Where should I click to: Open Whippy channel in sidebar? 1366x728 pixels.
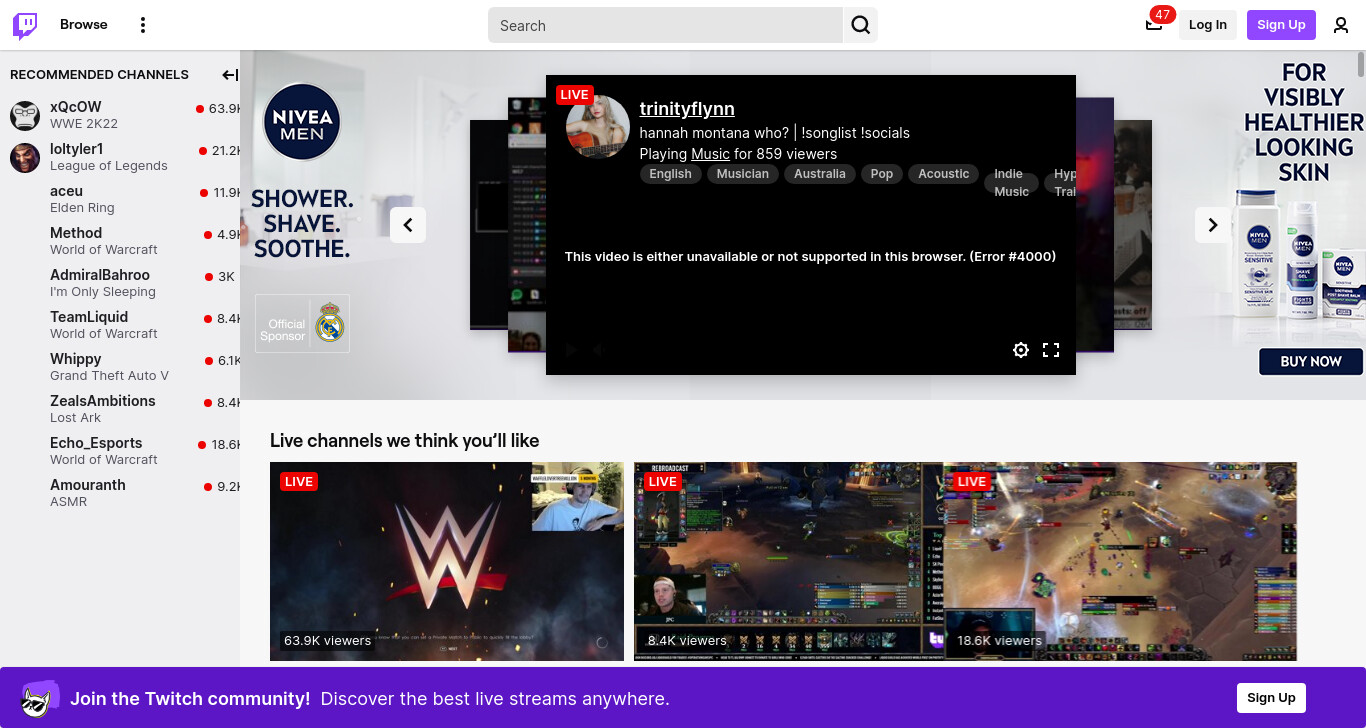point(120,367)
